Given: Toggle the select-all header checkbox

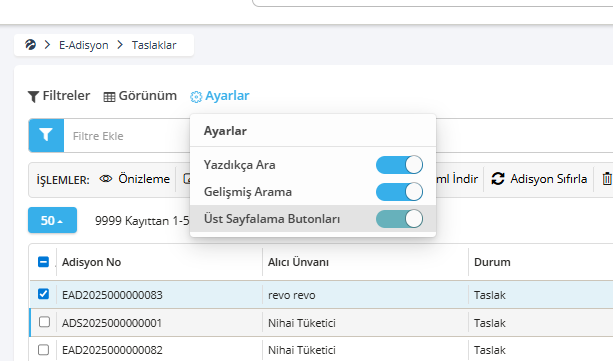Looking at the screenshot, I should point(43,262).
